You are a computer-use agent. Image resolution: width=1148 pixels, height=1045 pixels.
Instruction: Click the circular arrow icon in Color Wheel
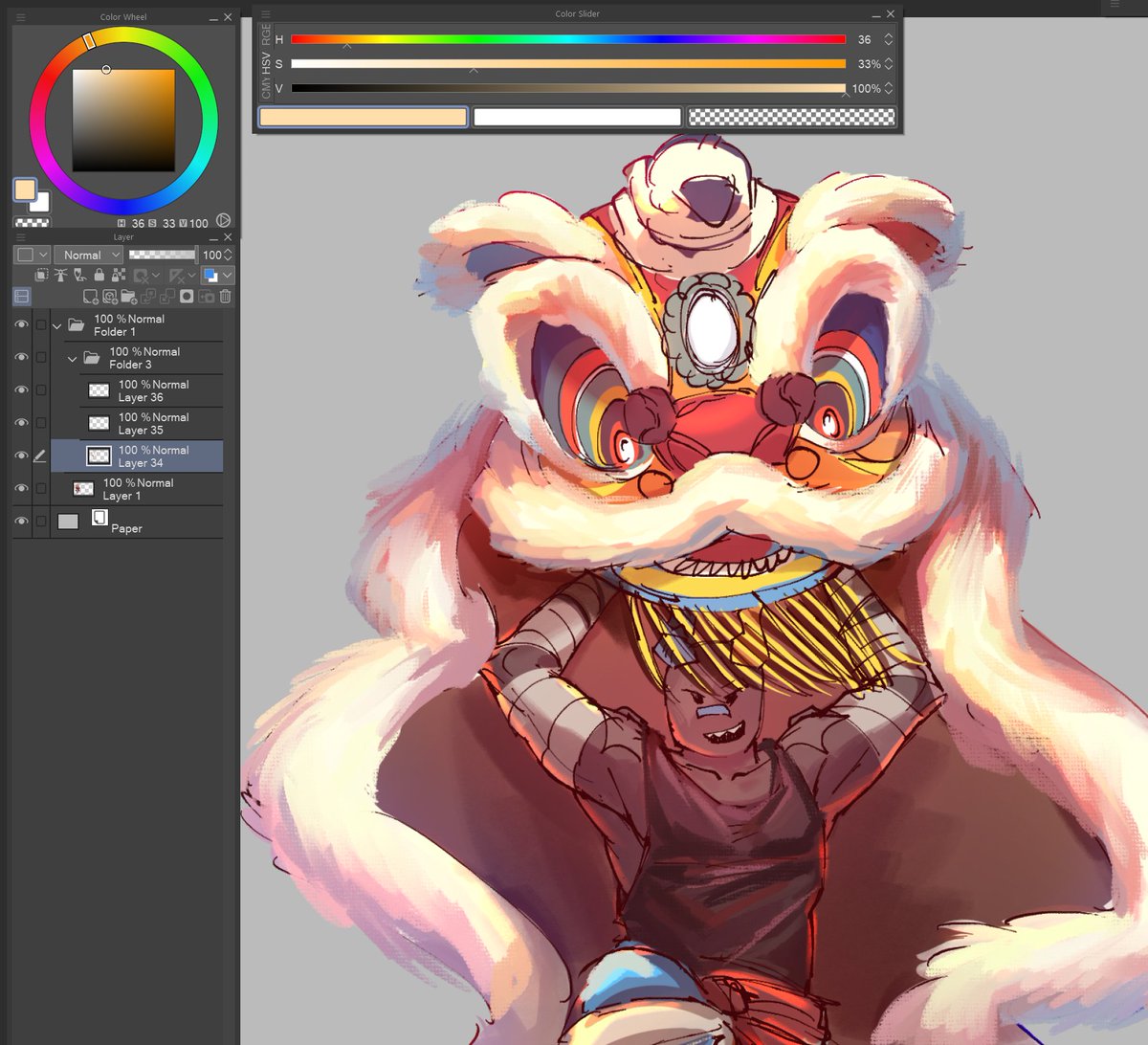[x=224, y=221]
